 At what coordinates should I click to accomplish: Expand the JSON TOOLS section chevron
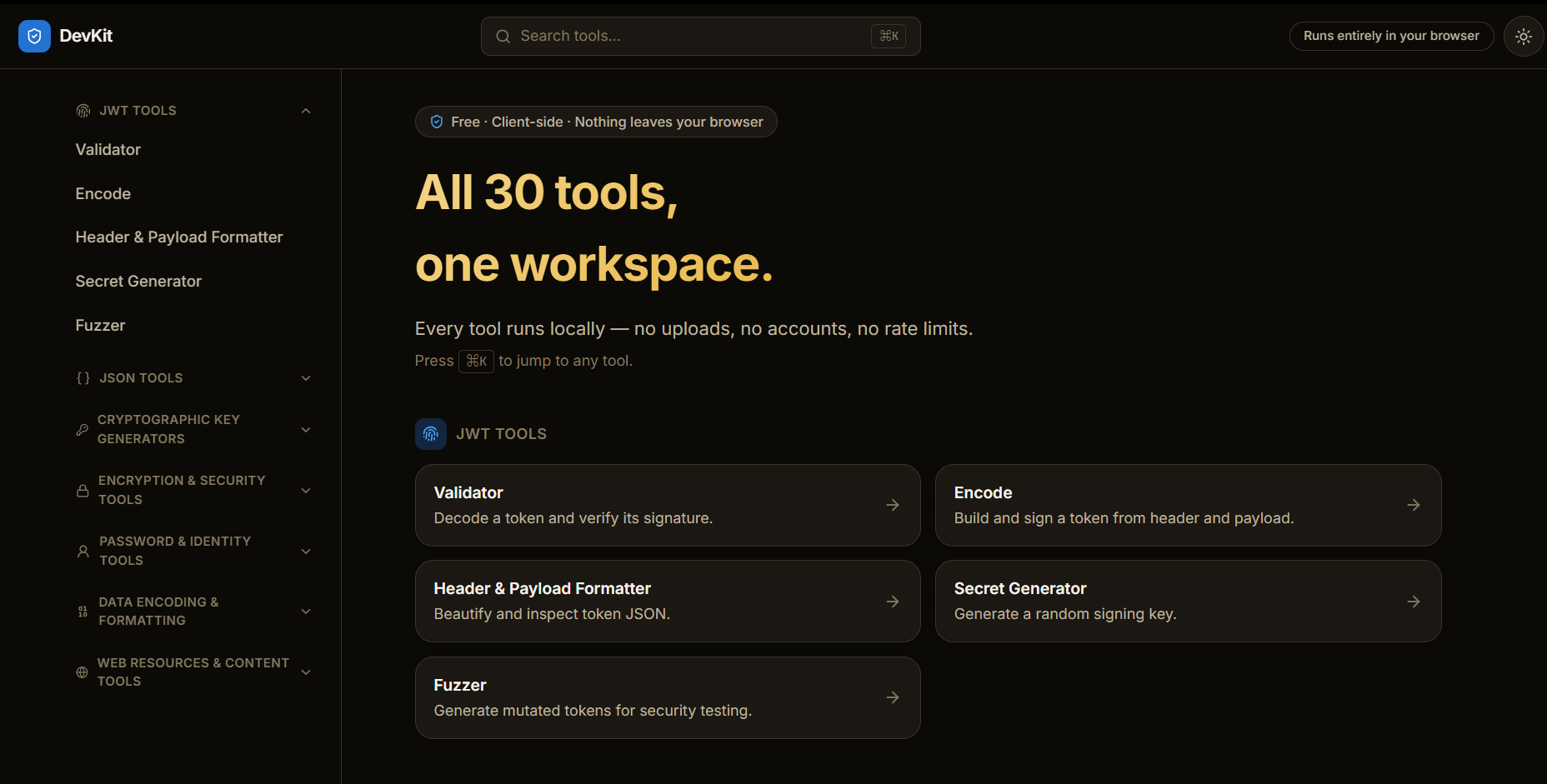tap(306, 378)
